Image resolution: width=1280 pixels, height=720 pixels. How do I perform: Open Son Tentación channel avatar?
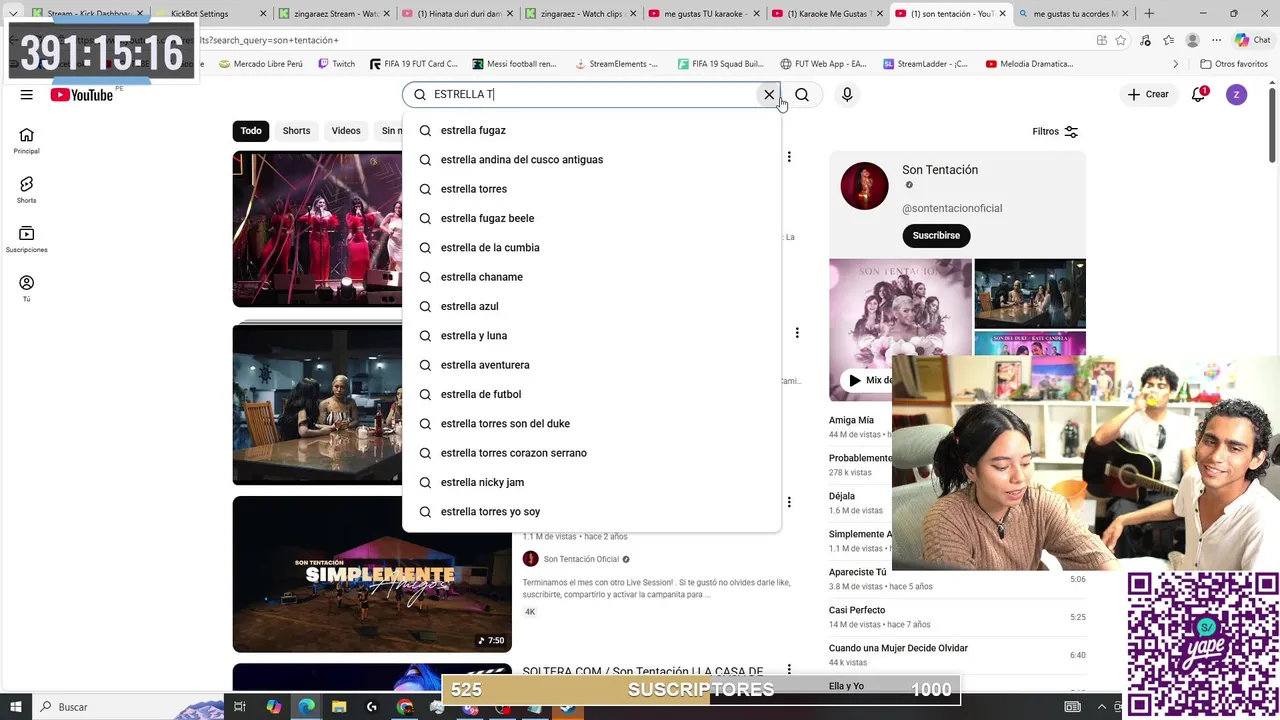pos(864,186)
